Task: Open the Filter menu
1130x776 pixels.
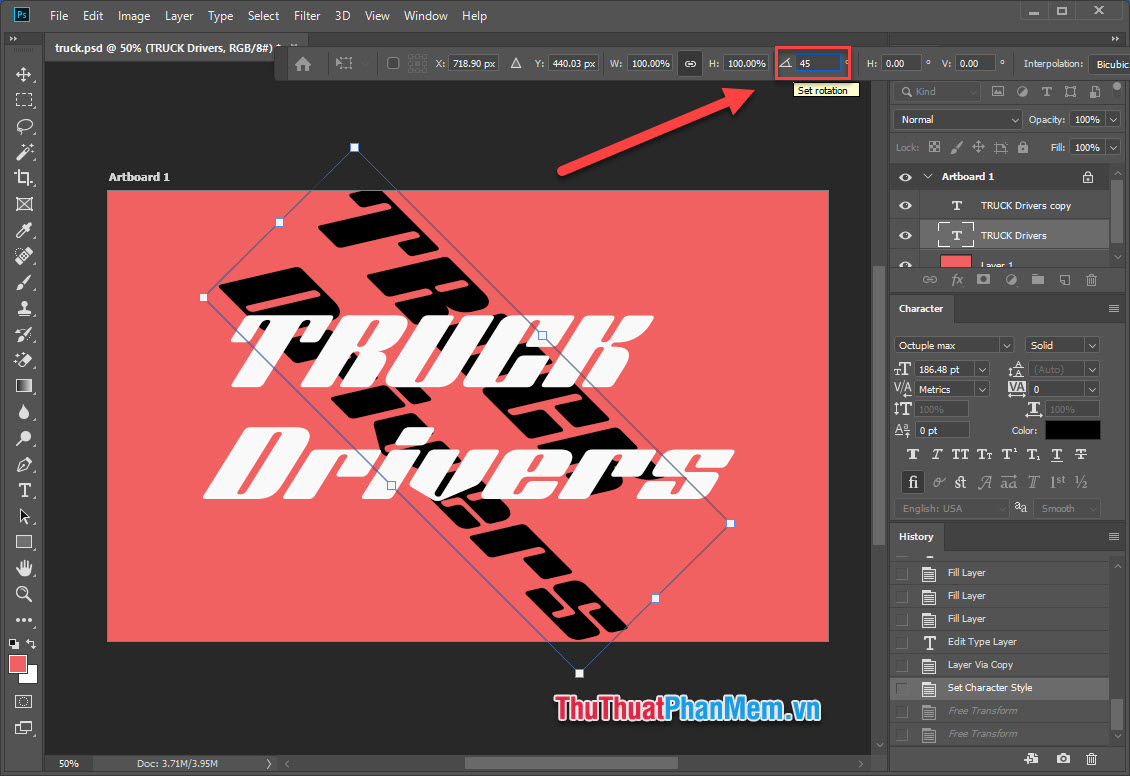Action: point(307,15)
